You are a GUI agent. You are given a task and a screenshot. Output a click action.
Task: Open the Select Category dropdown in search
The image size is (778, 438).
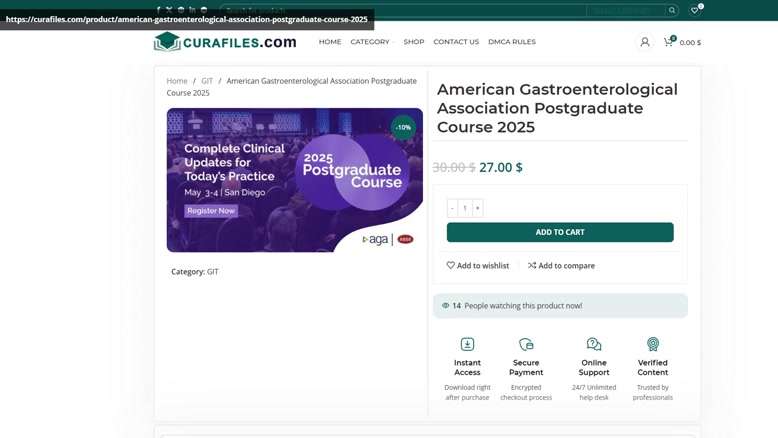(x=625, y=10)
